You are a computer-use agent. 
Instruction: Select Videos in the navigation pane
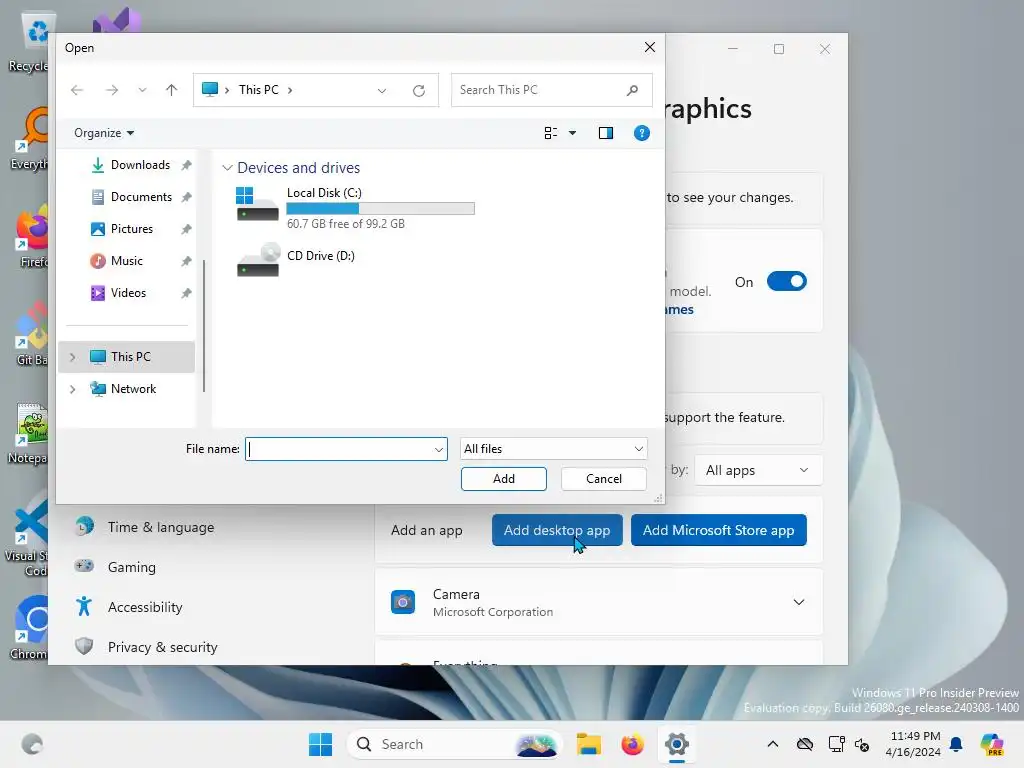[x=128, y=293]
